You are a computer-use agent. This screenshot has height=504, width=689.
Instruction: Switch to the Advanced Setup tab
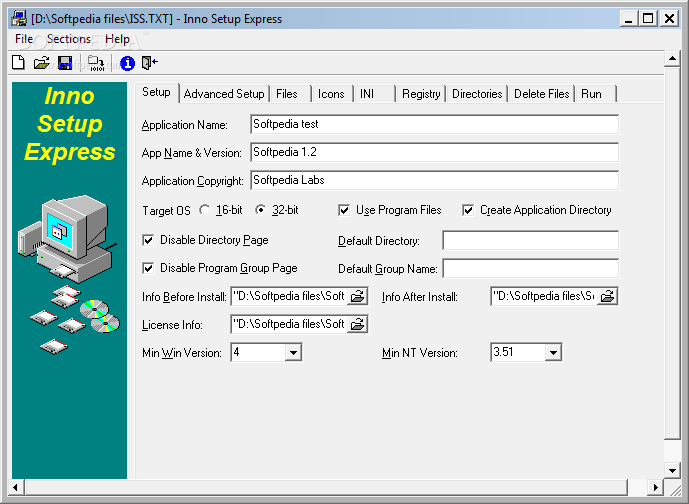click(224, 94)
